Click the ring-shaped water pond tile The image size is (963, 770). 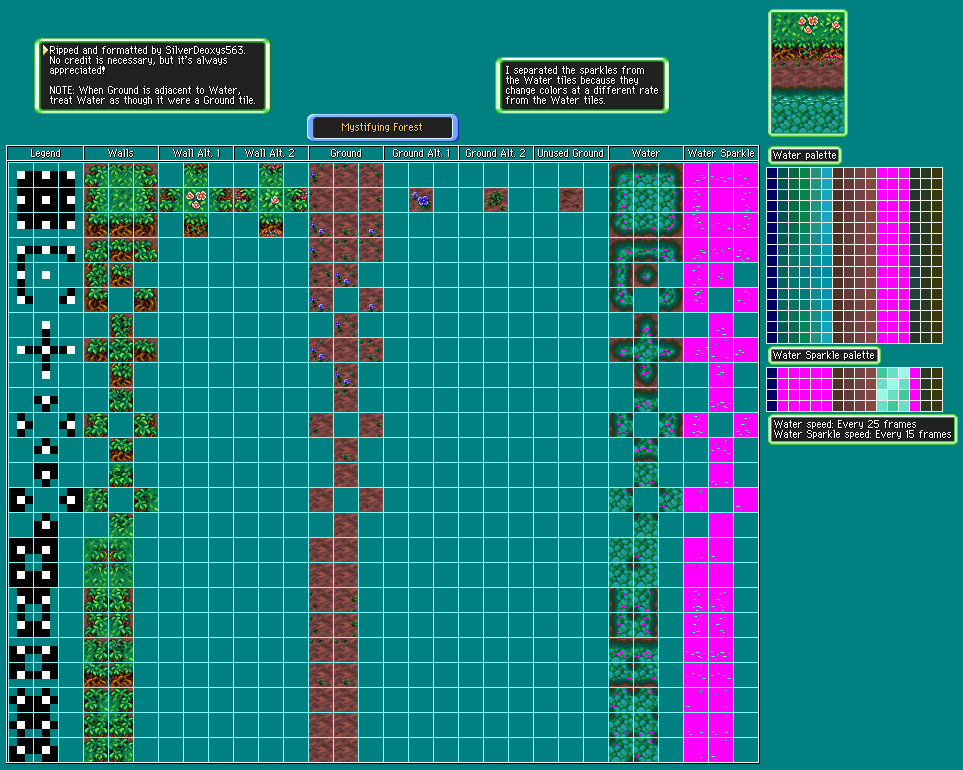pyautogui.click(x=645, y=275)
